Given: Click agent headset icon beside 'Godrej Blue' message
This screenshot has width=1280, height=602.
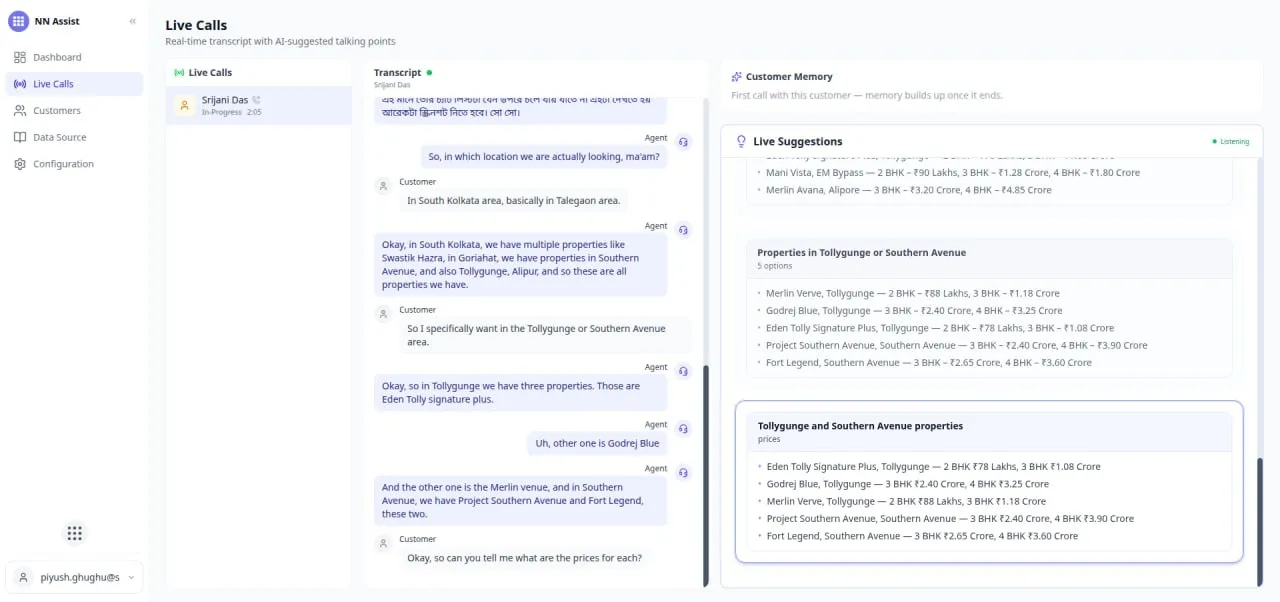Looking at the screenshot, I should click(683, 429).
